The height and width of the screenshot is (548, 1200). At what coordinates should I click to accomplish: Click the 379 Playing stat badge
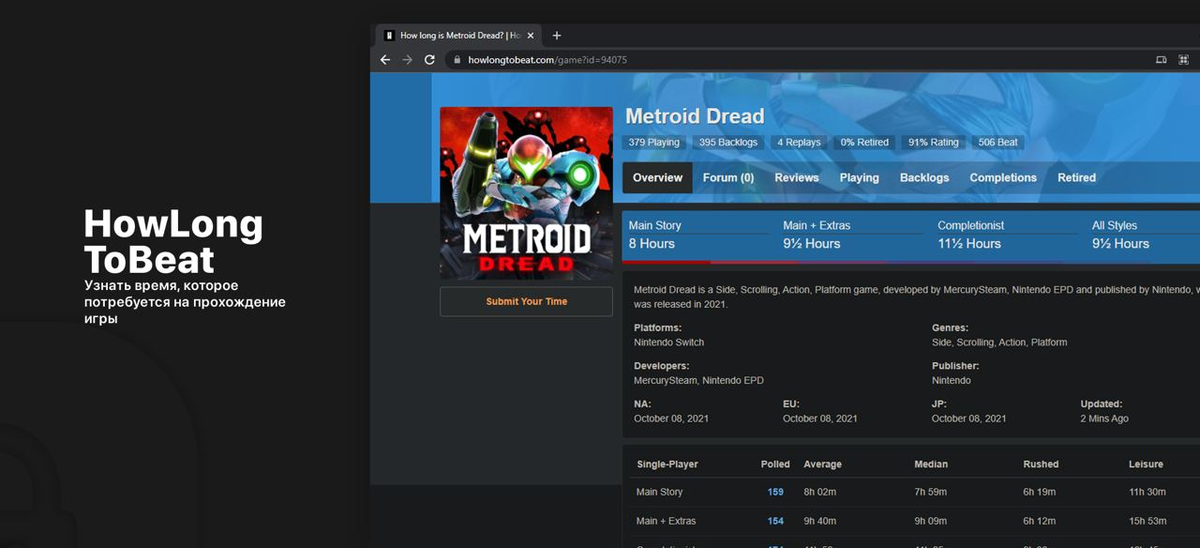(x=654, y=143)
